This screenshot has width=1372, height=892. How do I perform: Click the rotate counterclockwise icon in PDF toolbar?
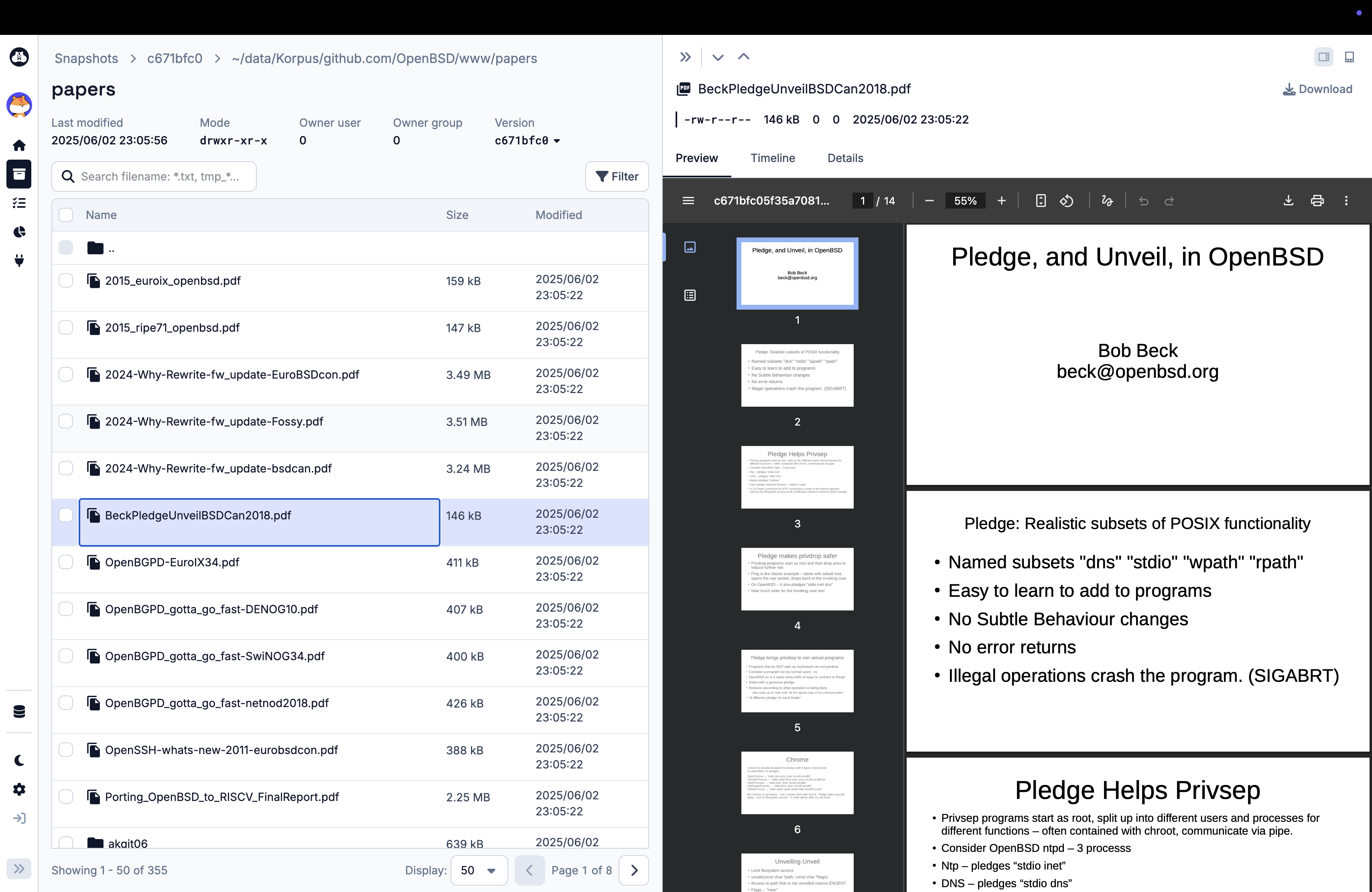(1066, 201)
